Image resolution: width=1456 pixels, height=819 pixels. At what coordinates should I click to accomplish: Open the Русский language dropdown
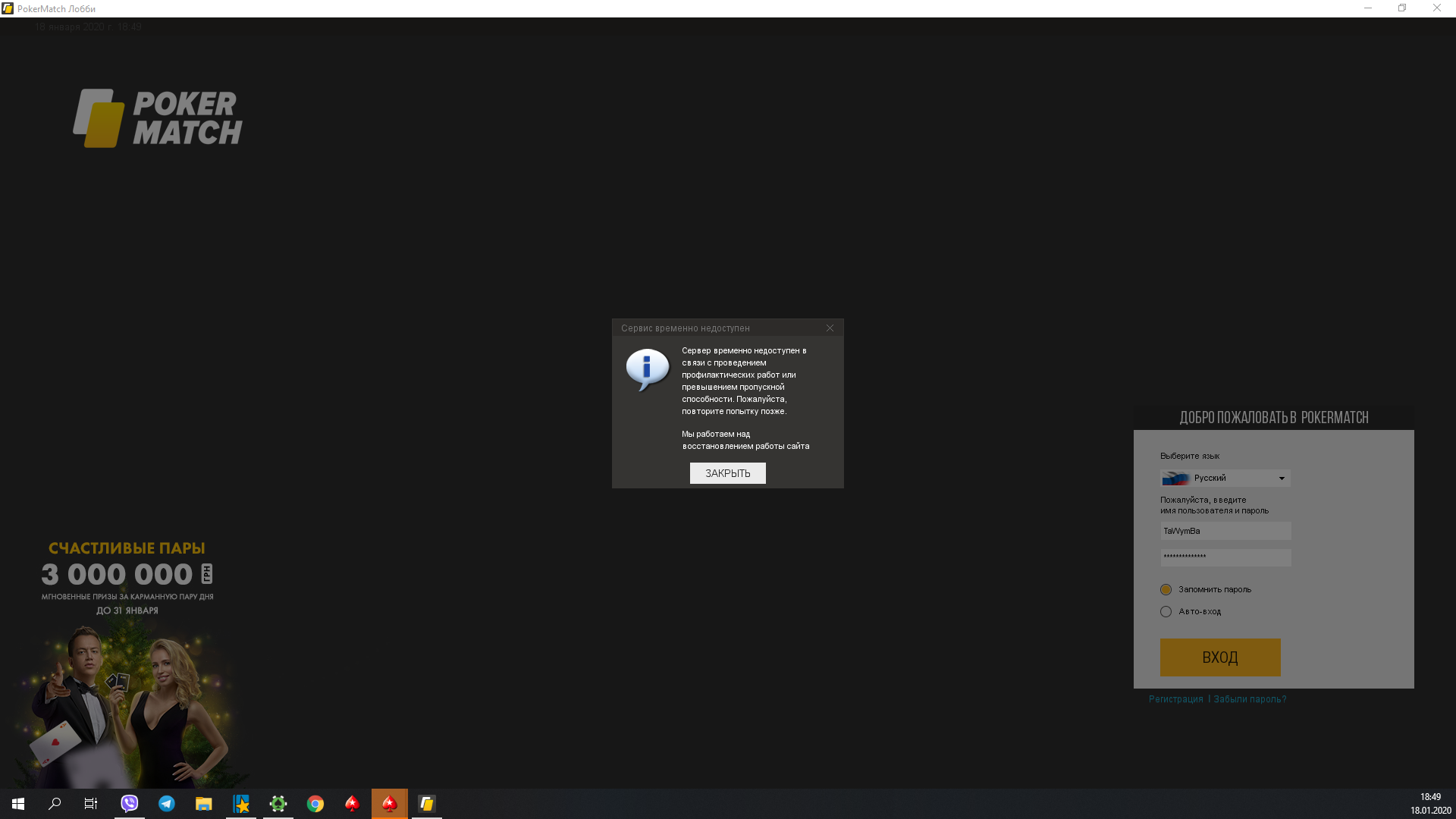(1224, 479)
